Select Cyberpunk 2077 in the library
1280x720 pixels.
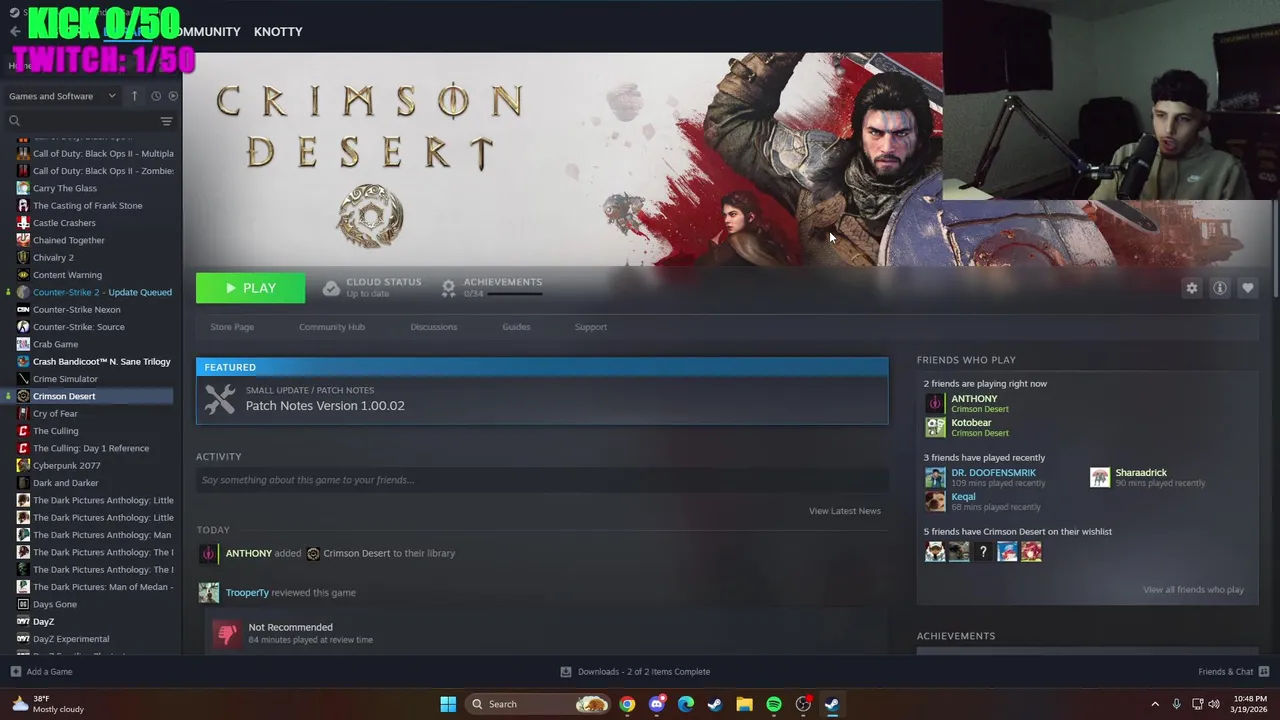pyautogui.click(x=67, y=466)
